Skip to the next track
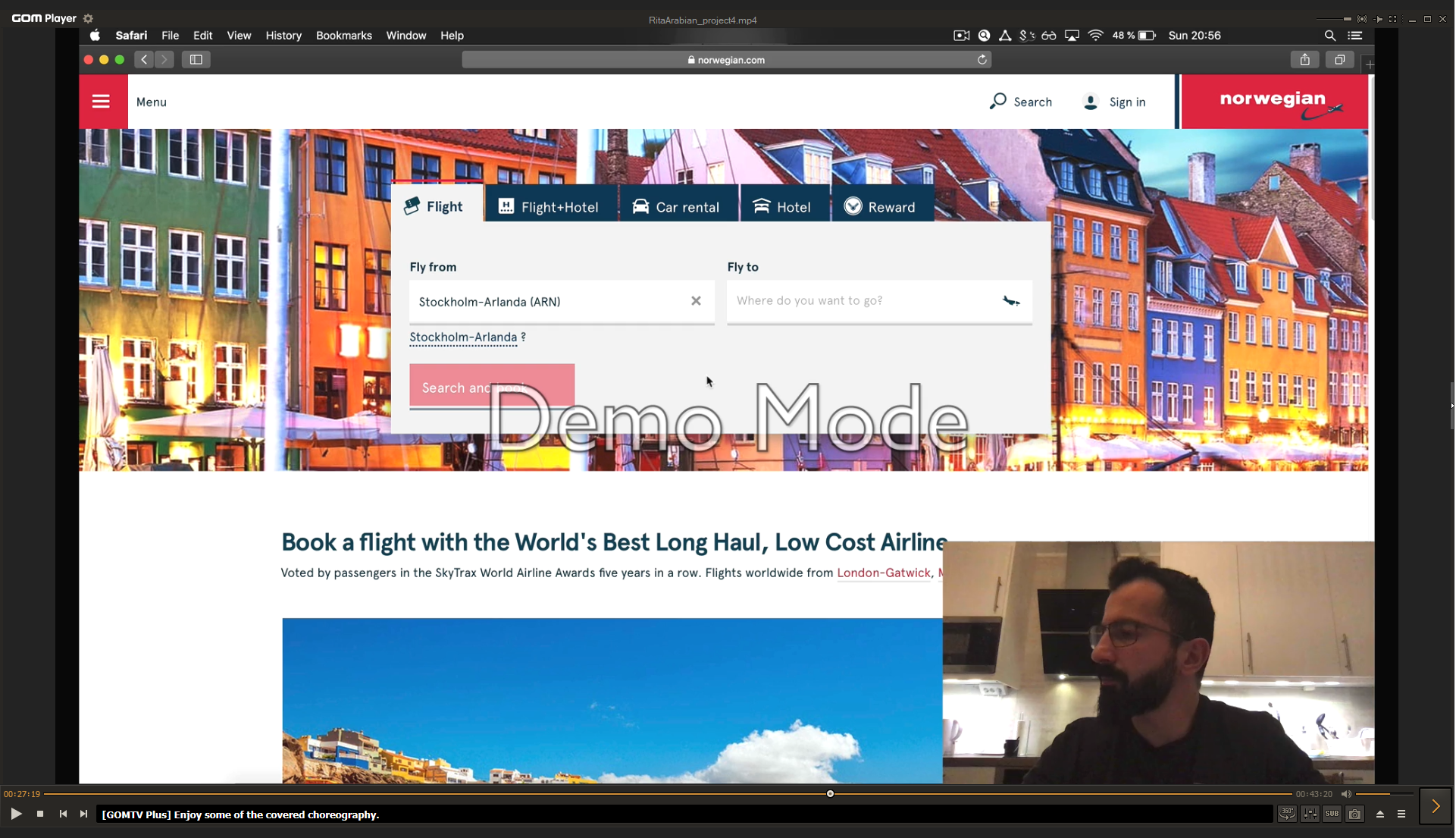Image resolution: width=1456 pixels, height=838 pixels. click(83, 814)
